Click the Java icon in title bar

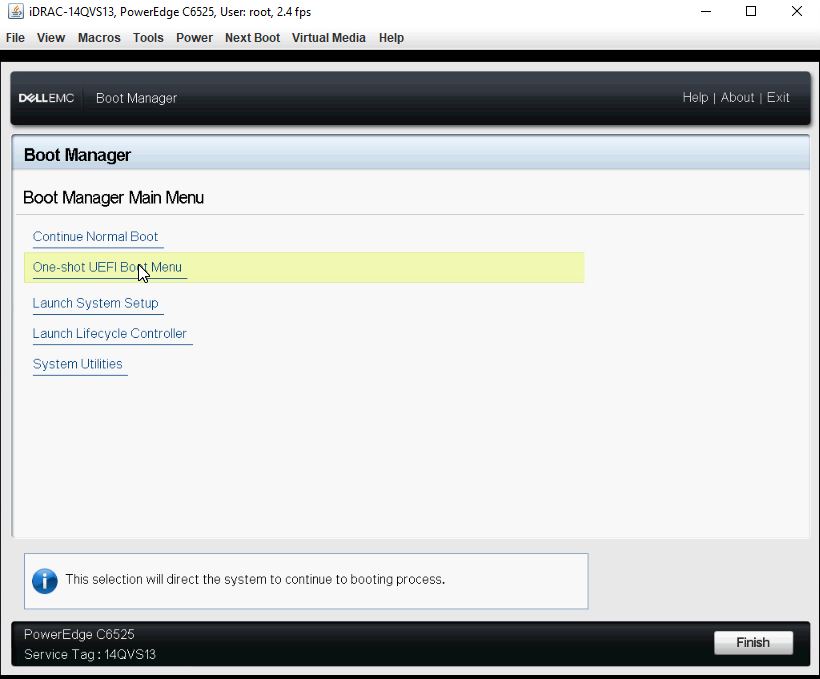click(x=15, y=12)
